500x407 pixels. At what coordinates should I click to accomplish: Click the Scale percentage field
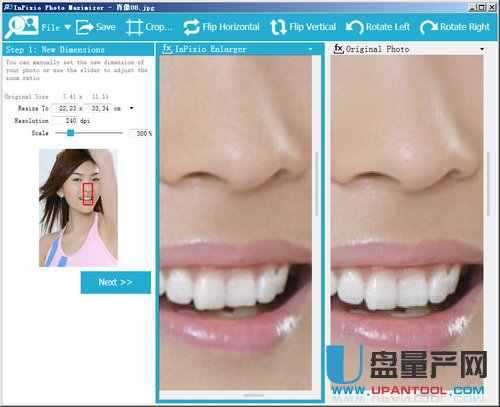coord(141,133)
